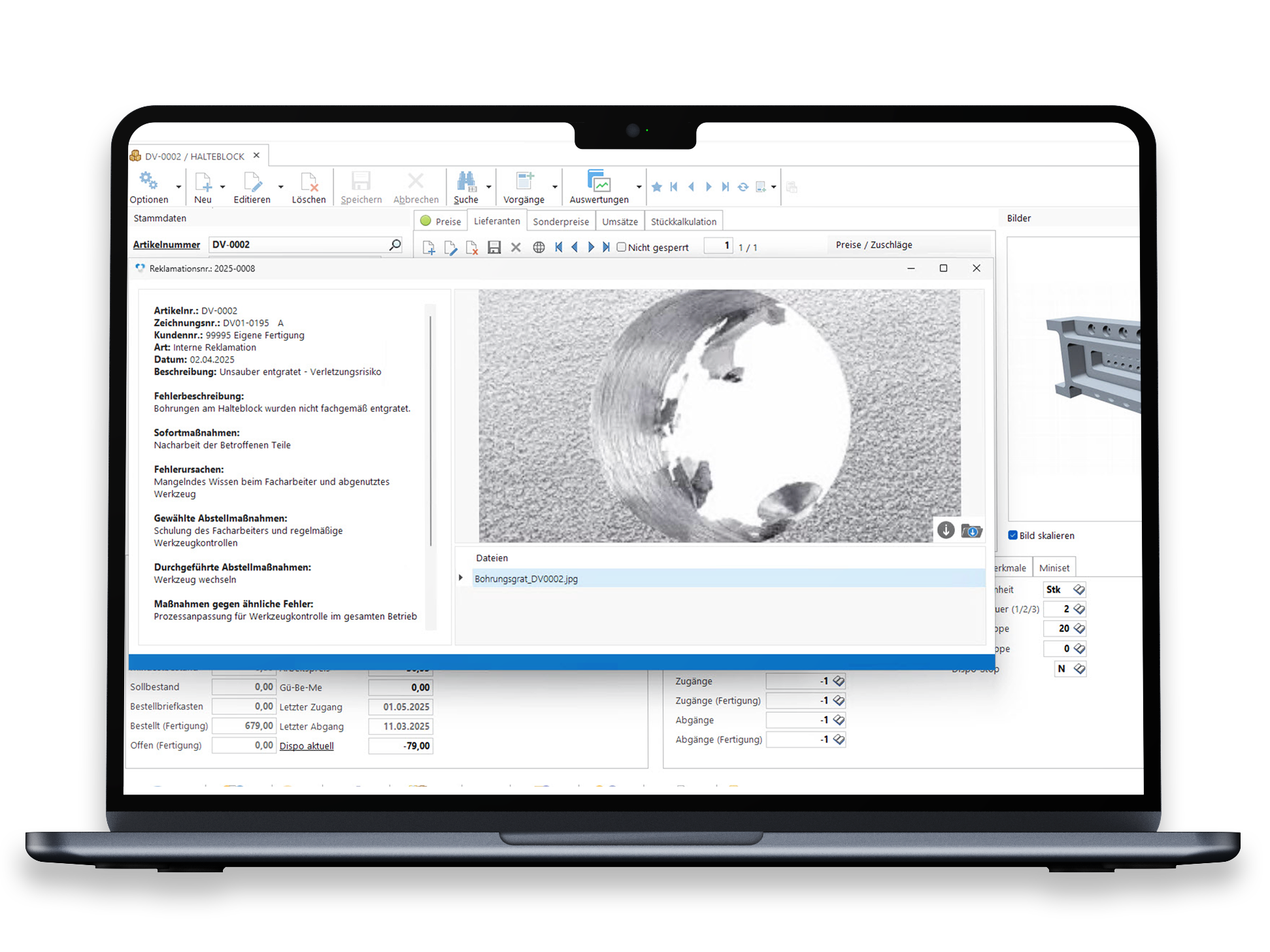Open the Stückkalkulation tab
The height and width of the screenshot is (952, 1270).
(x=684, y=222)
